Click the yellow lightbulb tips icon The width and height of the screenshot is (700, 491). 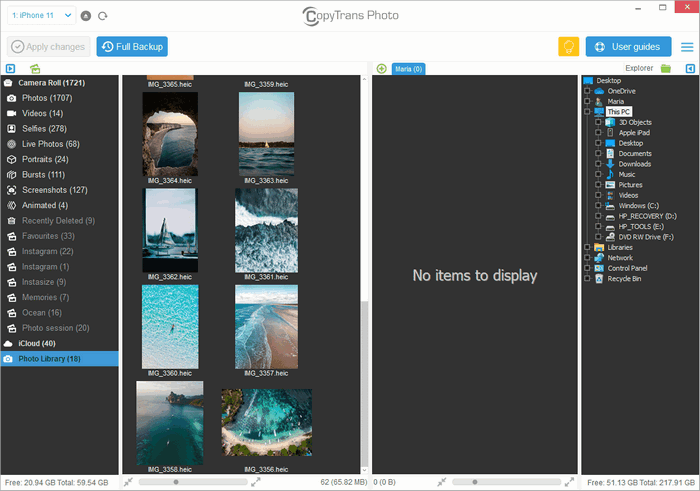point(568,46)
